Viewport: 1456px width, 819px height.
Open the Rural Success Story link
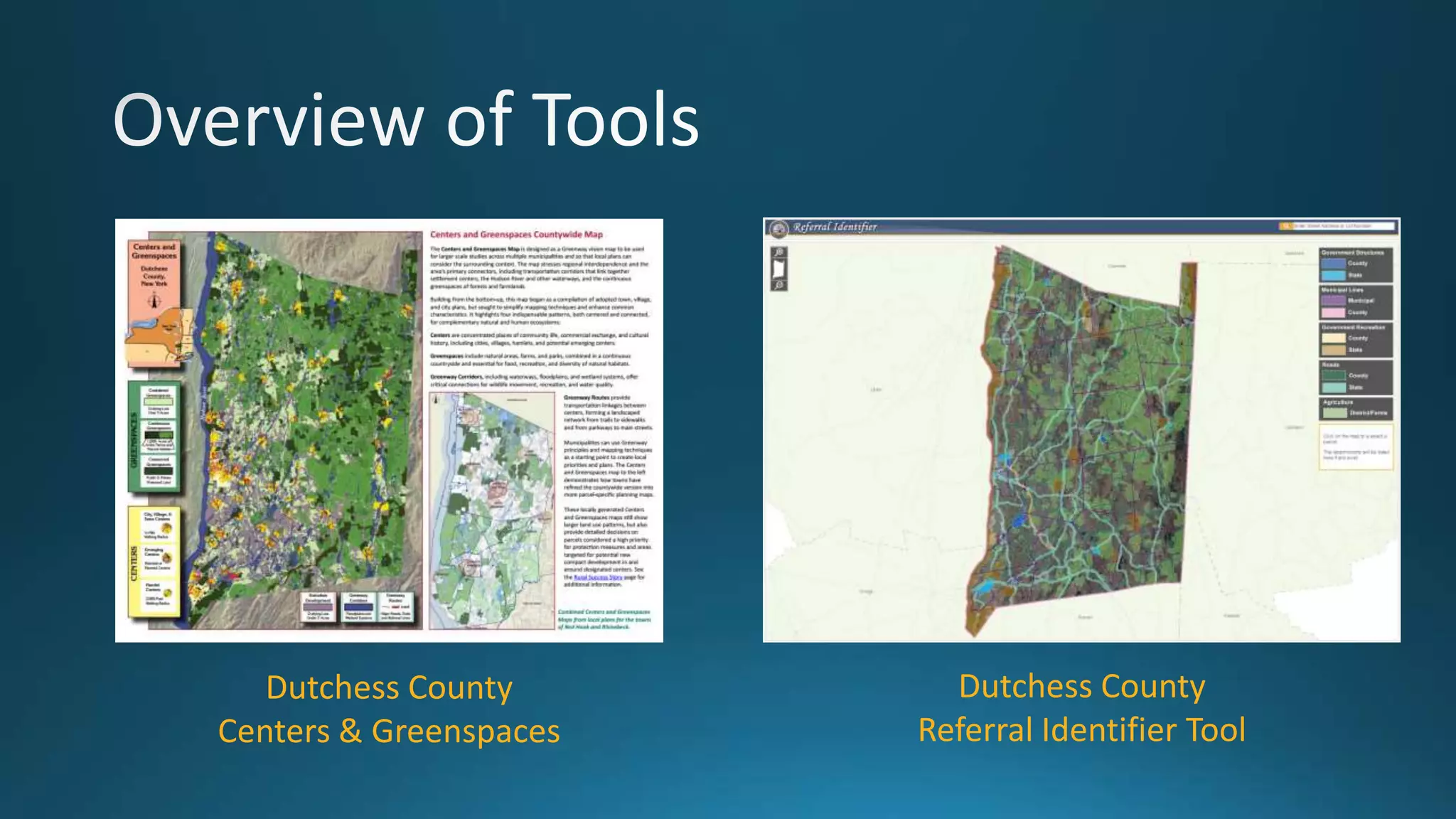(x=597, y=577)
